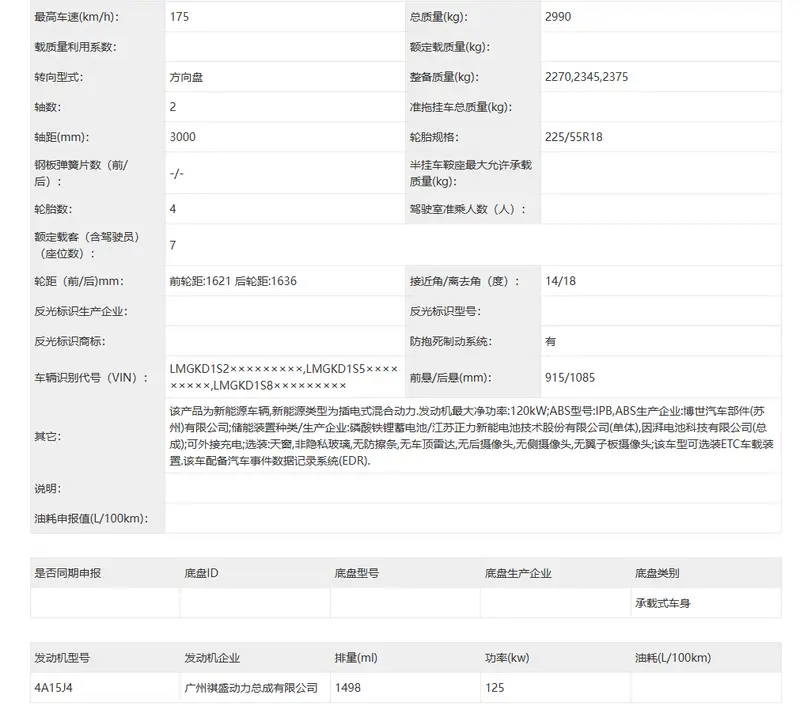The height and width of the screenshot is (711, 800).
Task: Select the 轮胎数 value 4
Action: [x=173, y=209]
